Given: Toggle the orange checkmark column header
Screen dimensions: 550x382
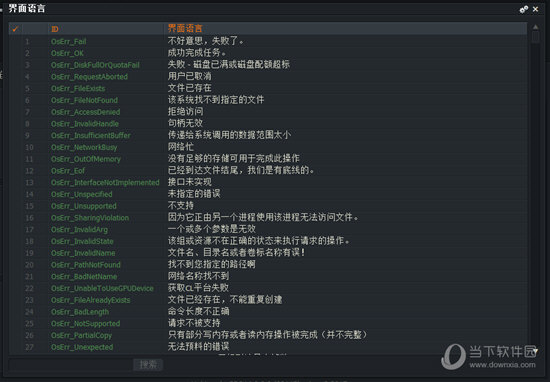Looking at the screenshot, I should [x=15, y=29].
